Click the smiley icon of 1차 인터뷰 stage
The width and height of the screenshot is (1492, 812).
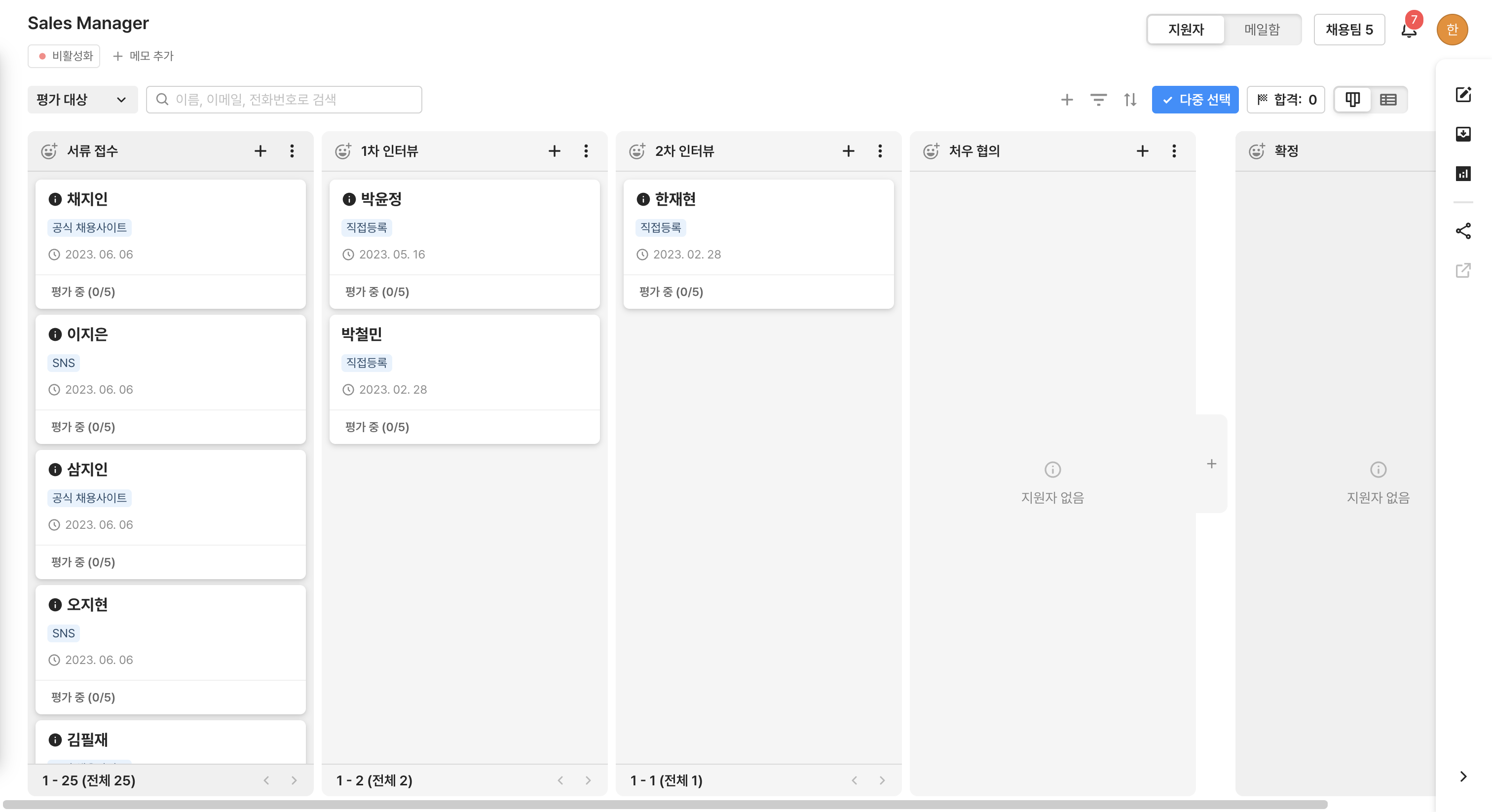coord(343,151)
